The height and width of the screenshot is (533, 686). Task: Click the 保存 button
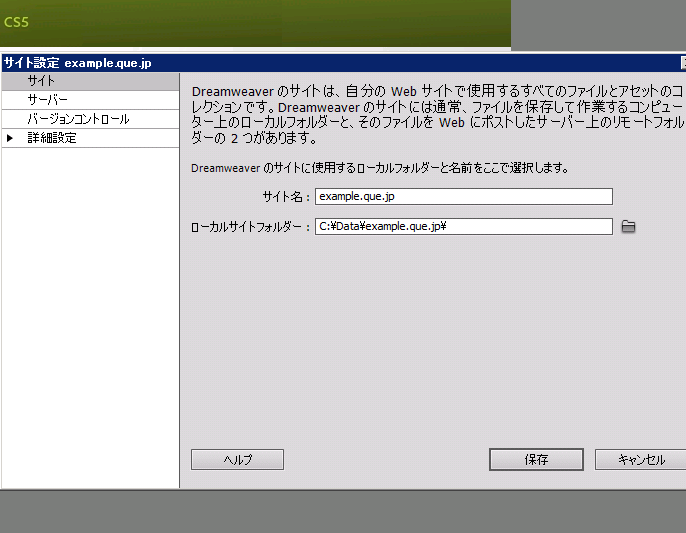(536, 459)
